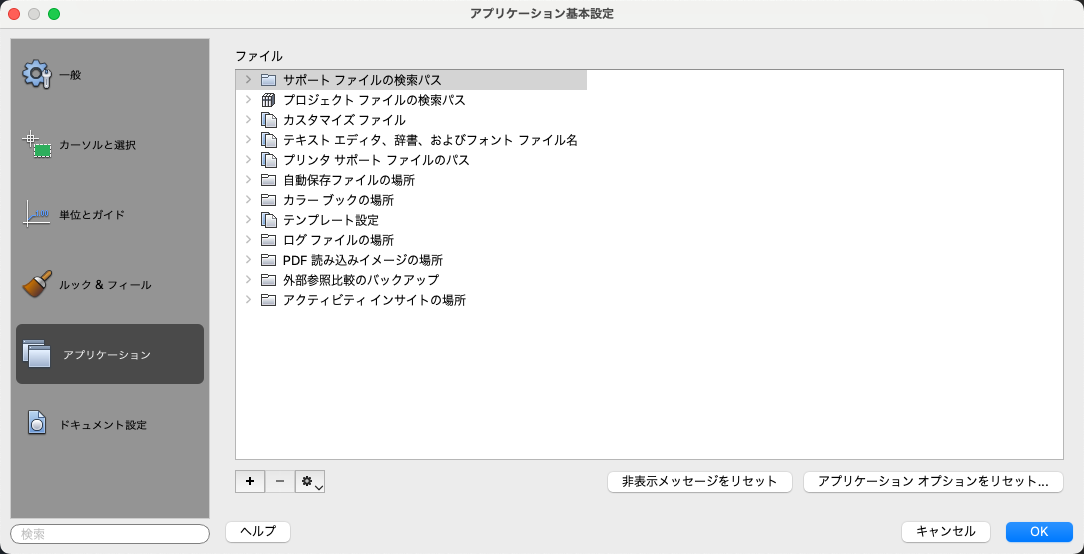The image size is (1084, 554).
Task: Click the plus add button
Action: 250,481
